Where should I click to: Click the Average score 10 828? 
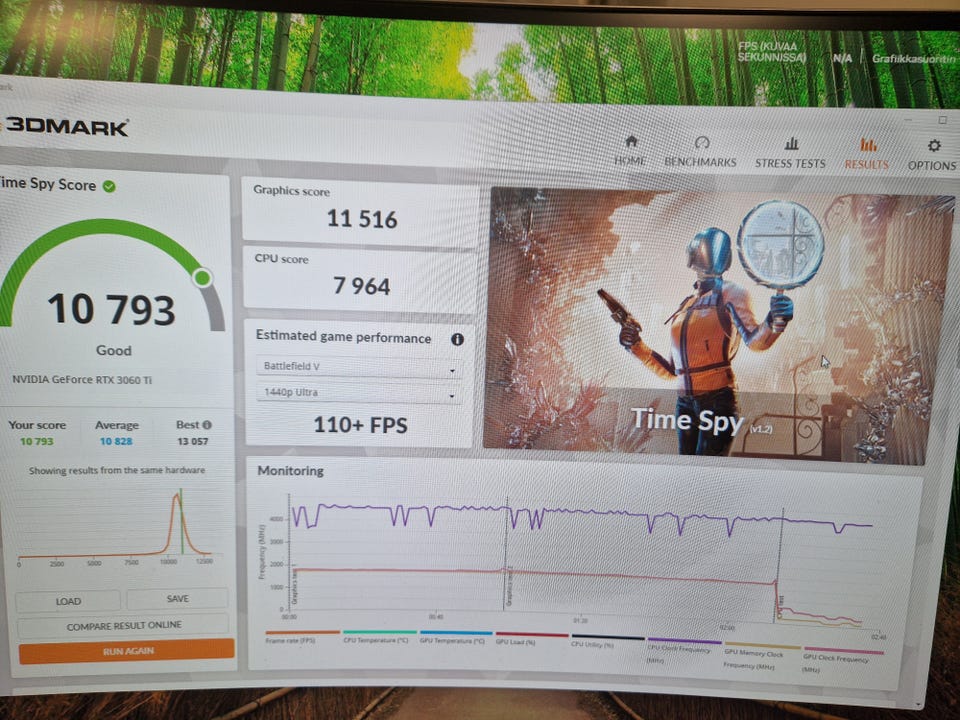tap(116, 441)
